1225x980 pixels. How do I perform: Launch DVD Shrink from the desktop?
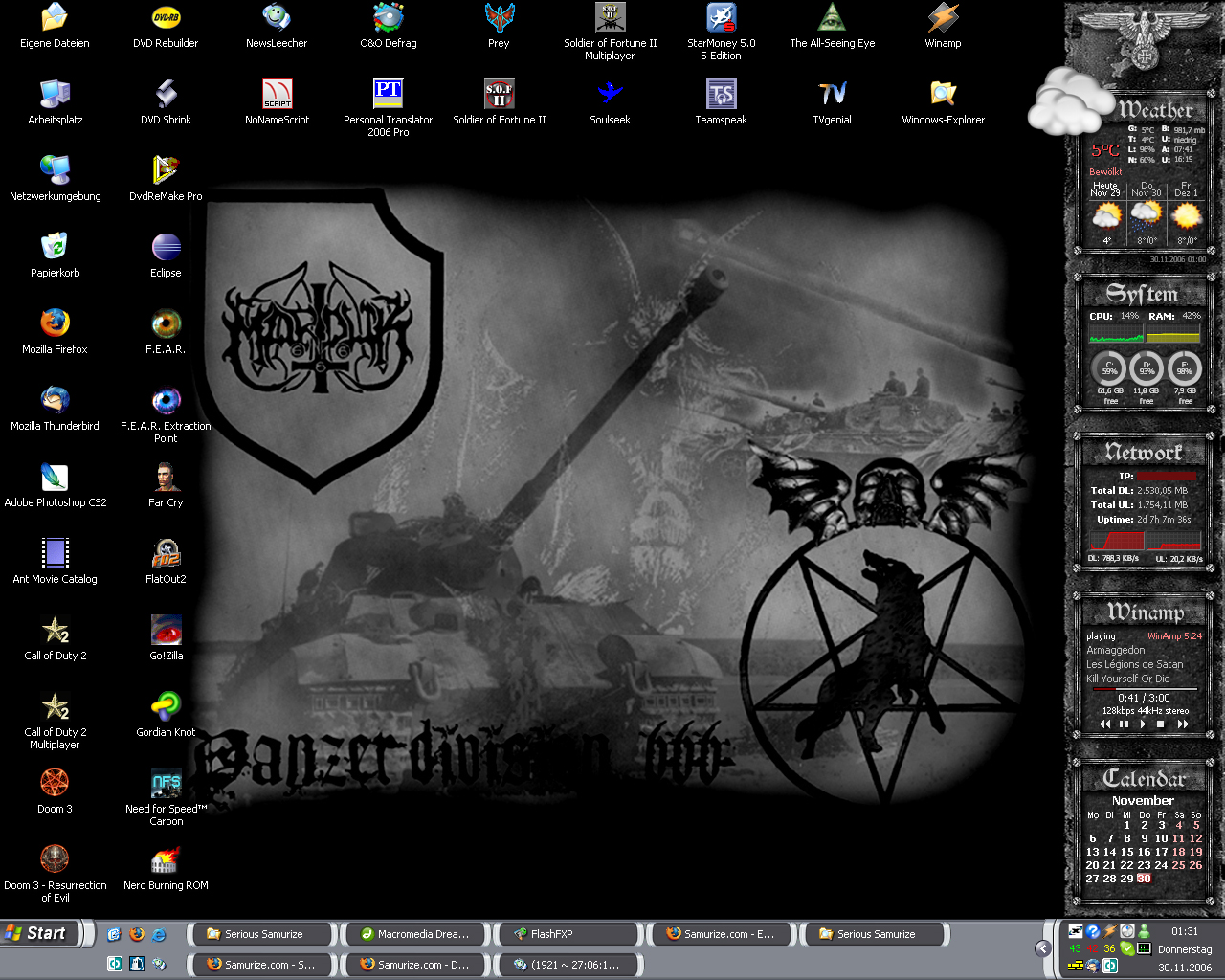[166, 102]
